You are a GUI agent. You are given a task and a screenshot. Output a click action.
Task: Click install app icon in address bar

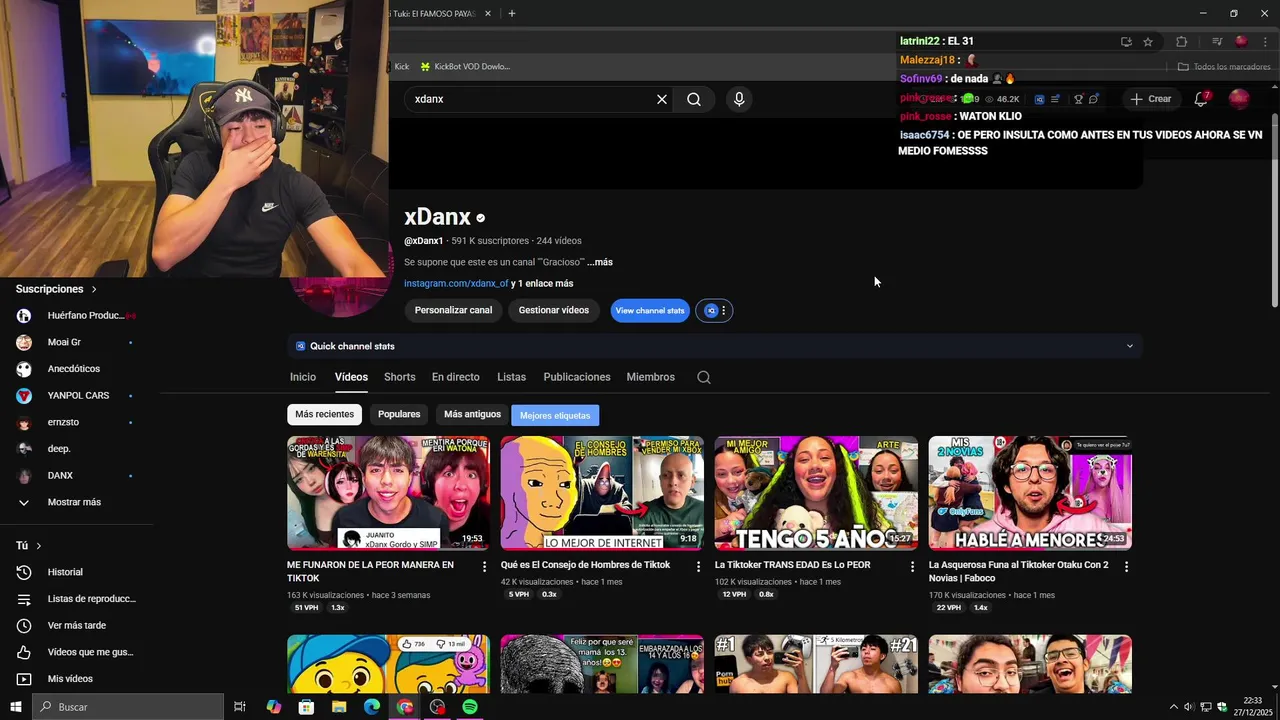click(x=1126, y=42)
